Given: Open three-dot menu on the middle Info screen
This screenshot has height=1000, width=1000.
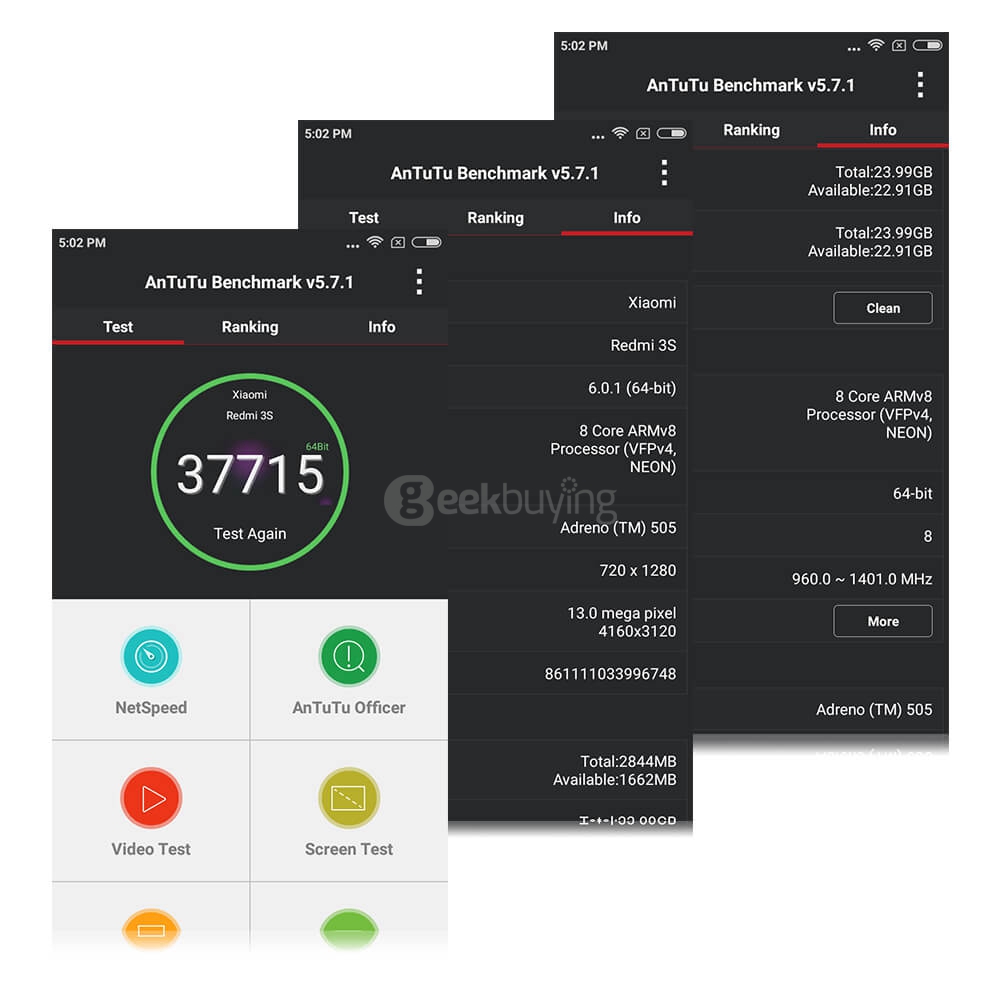Looking at the screenshot, I should (664, 173).
